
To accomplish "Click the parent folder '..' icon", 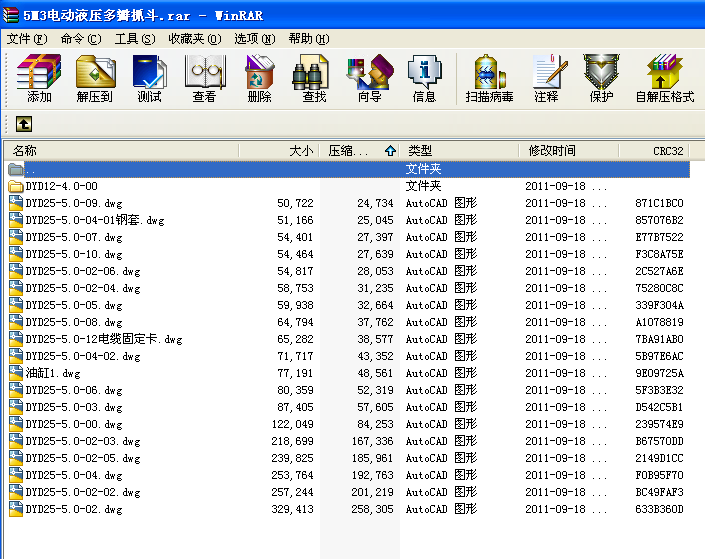I will tap(16, 169).
